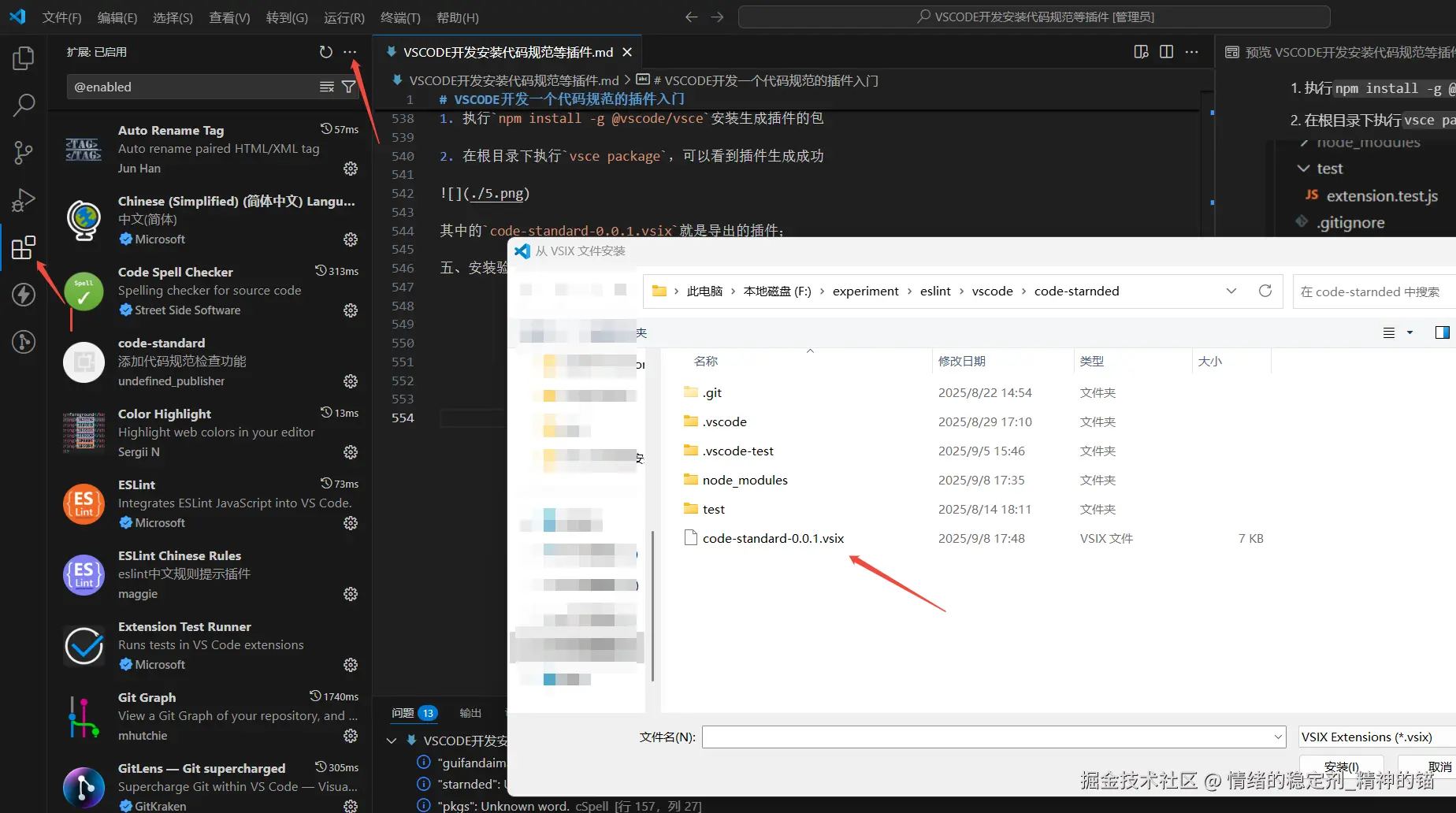Go forward in navigation history
The image size is (1456, 813).
[717, 17]
